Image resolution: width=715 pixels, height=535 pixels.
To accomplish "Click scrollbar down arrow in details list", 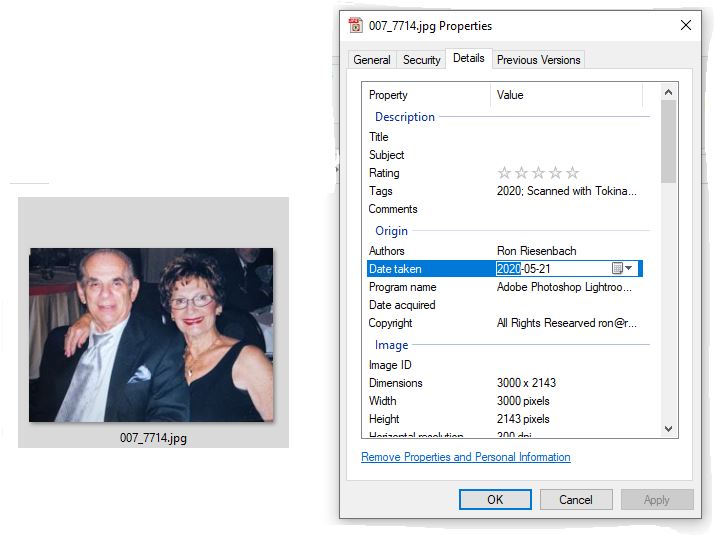I will click(668, 429).
